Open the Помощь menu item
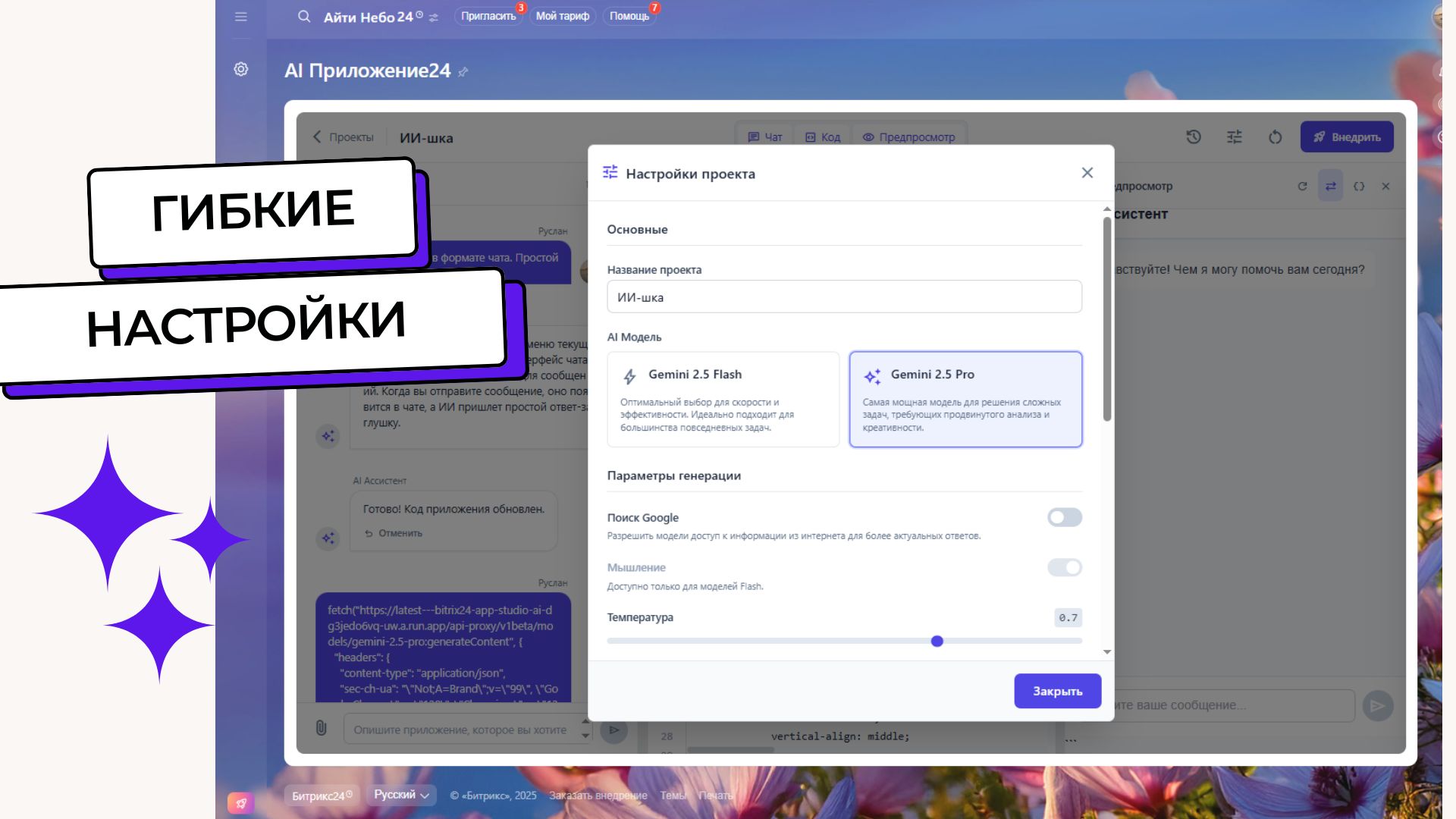This screenshot has width=1456, height=819. [629, 17]
